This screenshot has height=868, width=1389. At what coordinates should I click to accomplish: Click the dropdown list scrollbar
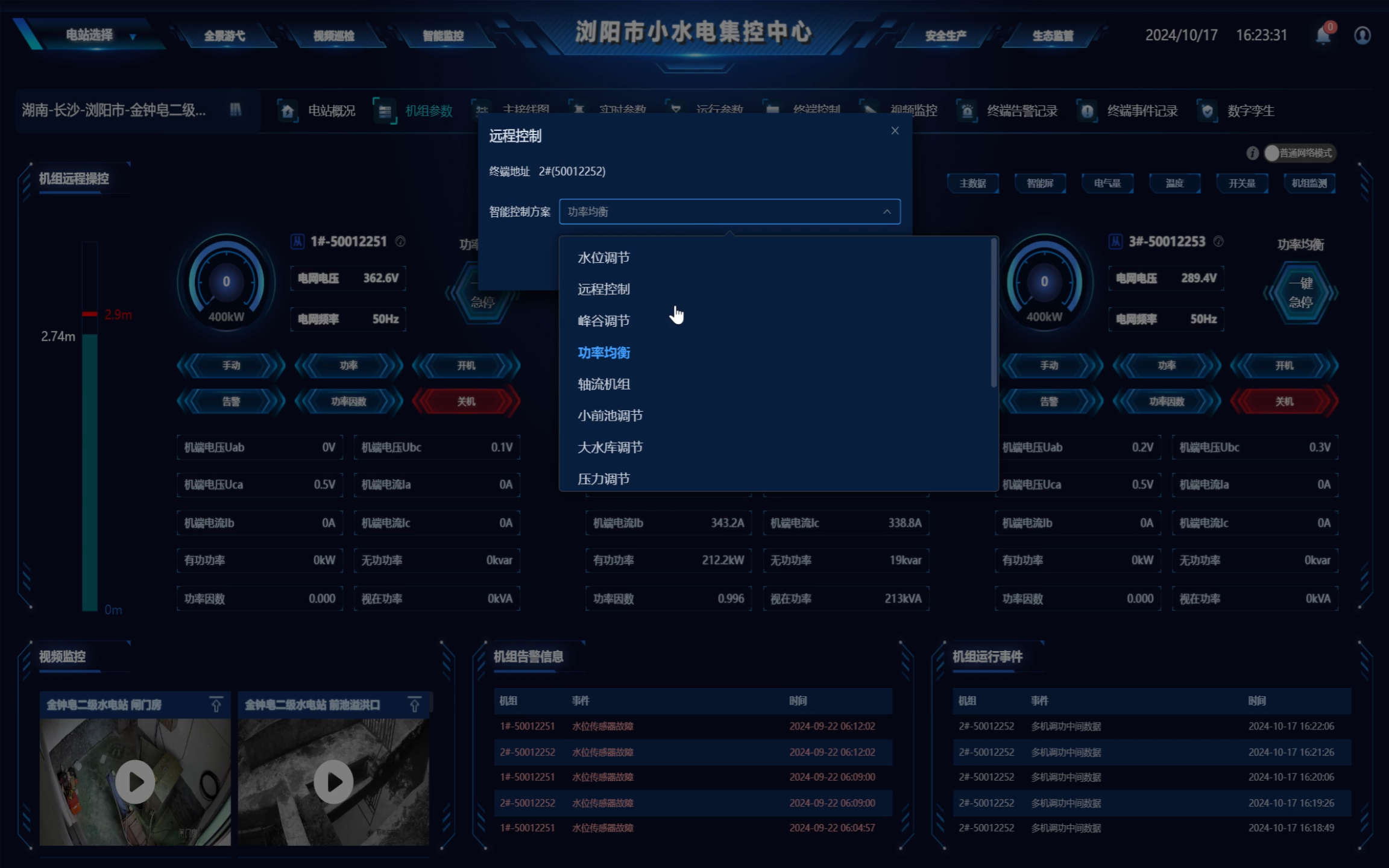tap(994, 313)
